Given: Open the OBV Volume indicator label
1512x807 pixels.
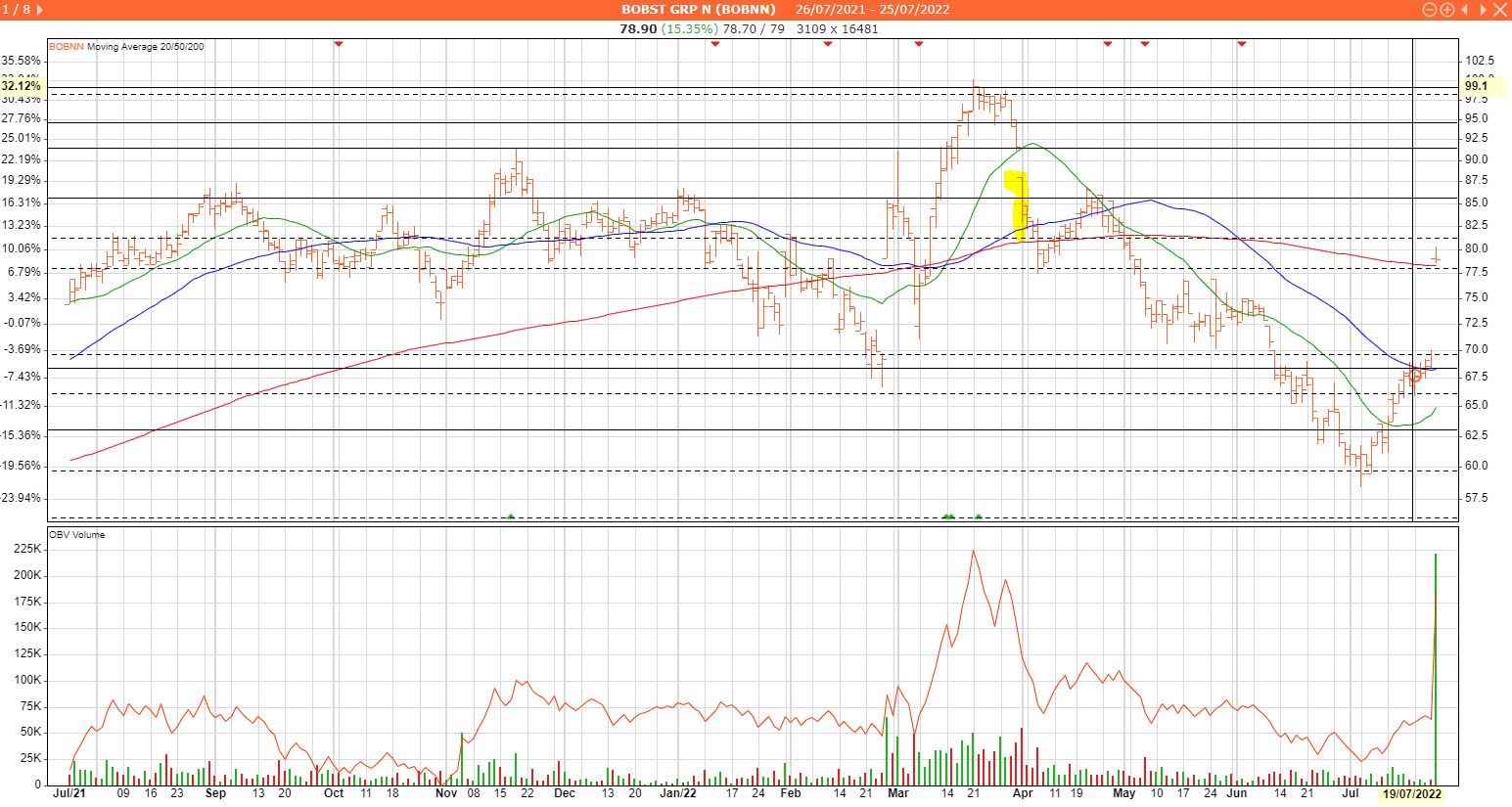Looking at the screenshot, I should pyautogui.click(x=76, y=535).
